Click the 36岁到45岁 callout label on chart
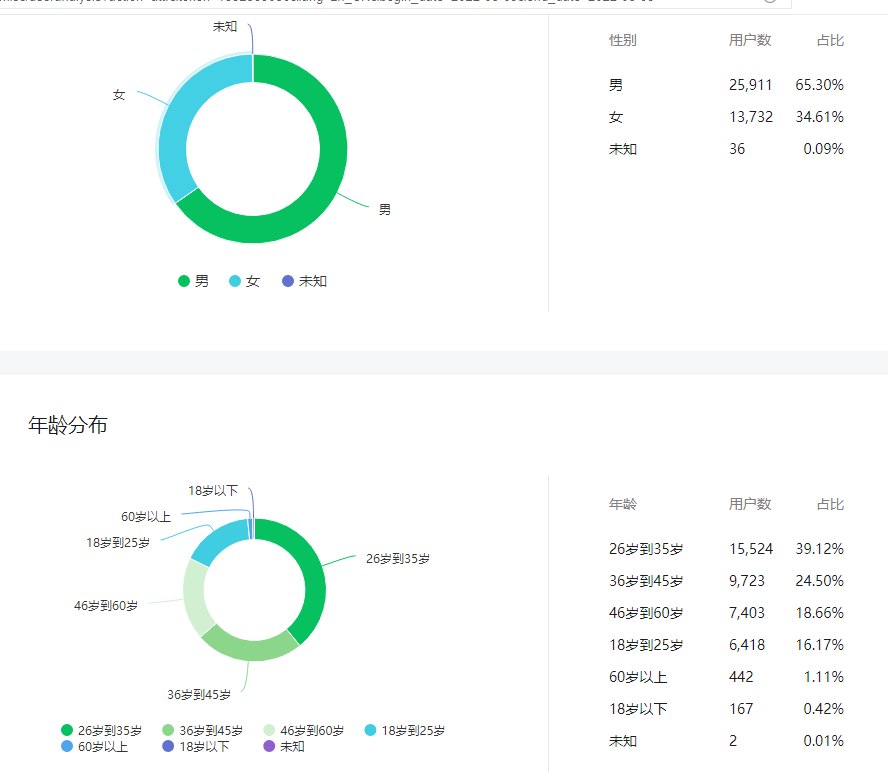 point(199,694)
